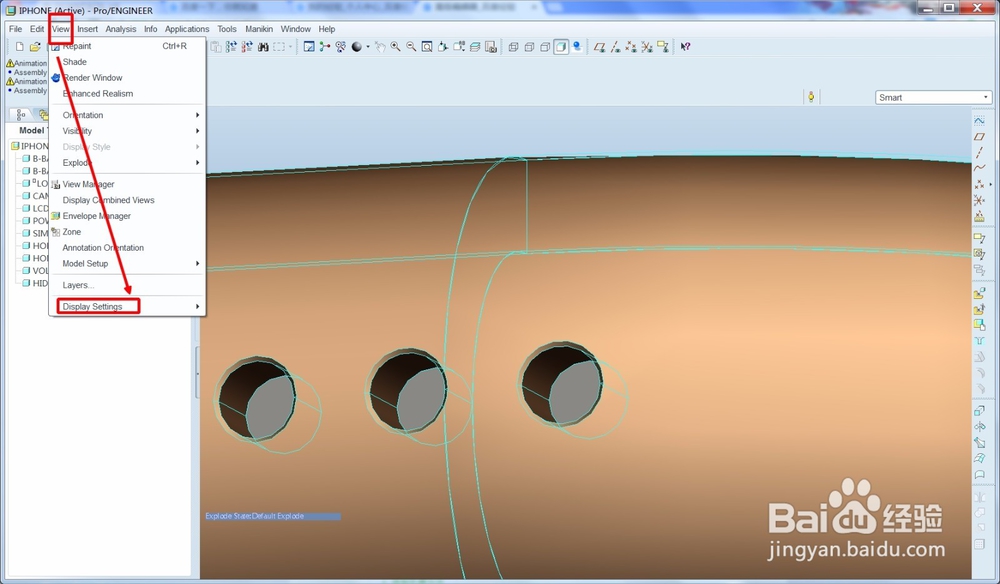1000x584 pixels.
Task: Open an existing file via folder icon
Action: click(35, 47)
